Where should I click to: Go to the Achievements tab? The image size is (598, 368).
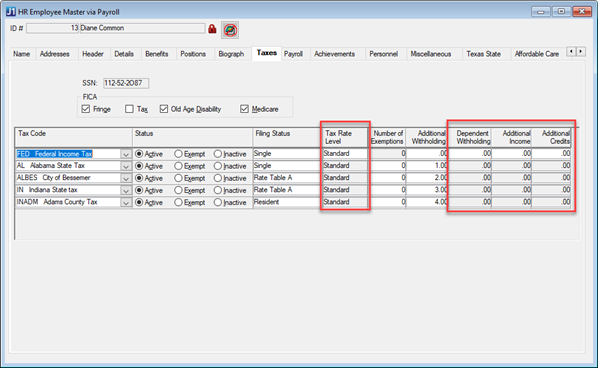[x=334, y=54]
